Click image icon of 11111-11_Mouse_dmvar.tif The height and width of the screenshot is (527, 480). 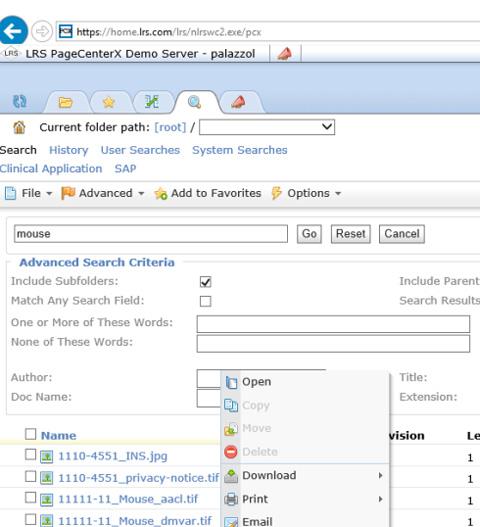pos(47,521)
